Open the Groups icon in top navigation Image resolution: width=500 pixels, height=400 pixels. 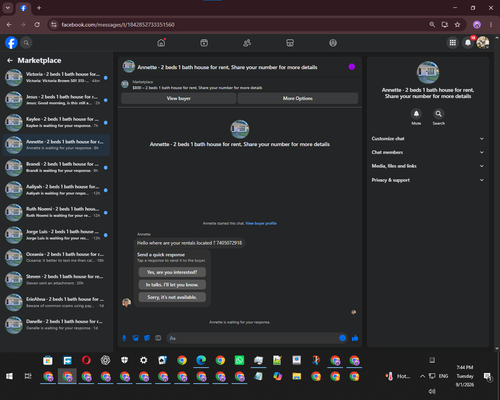click(x=333, y=43)
